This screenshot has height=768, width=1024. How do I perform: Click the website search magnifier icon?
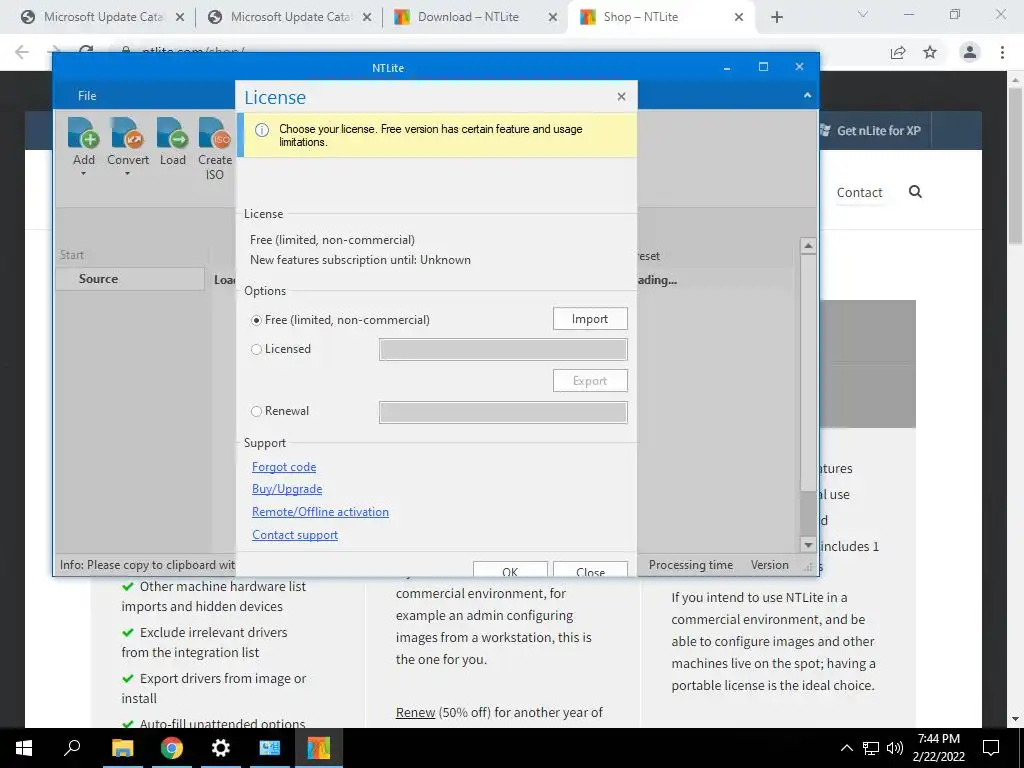click(x=916, y=192)
